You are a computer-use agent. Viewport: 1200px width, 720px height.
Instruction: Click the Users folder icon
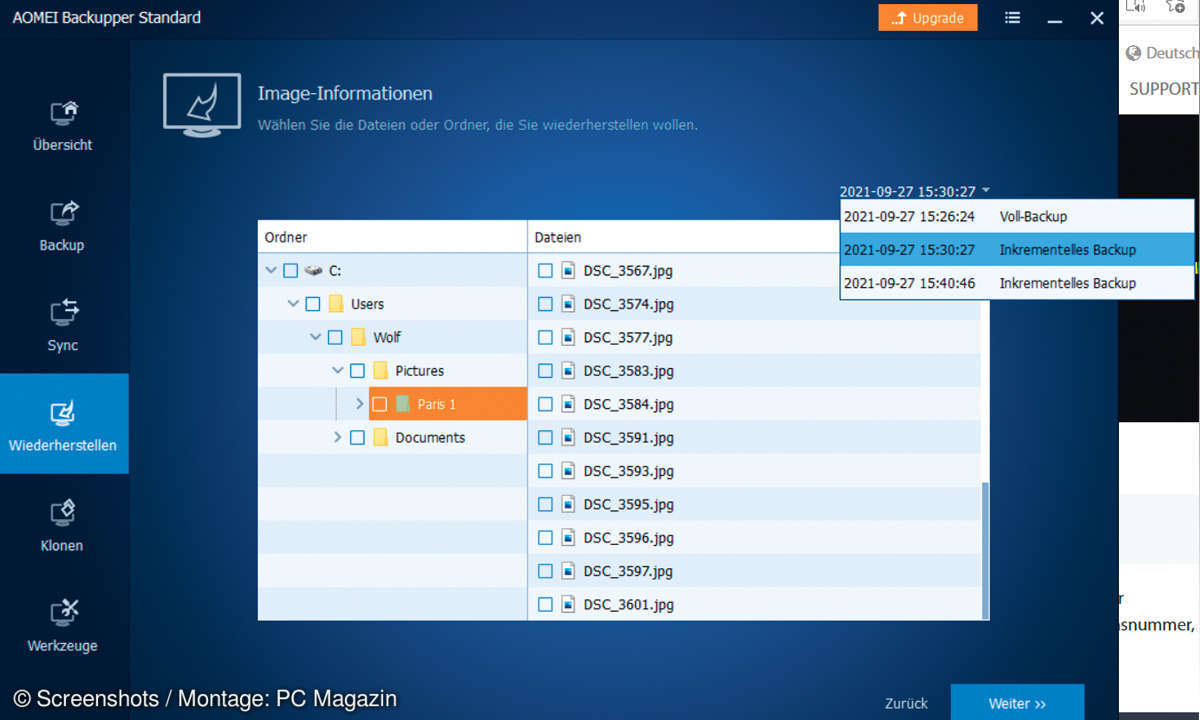click(336, 304)
